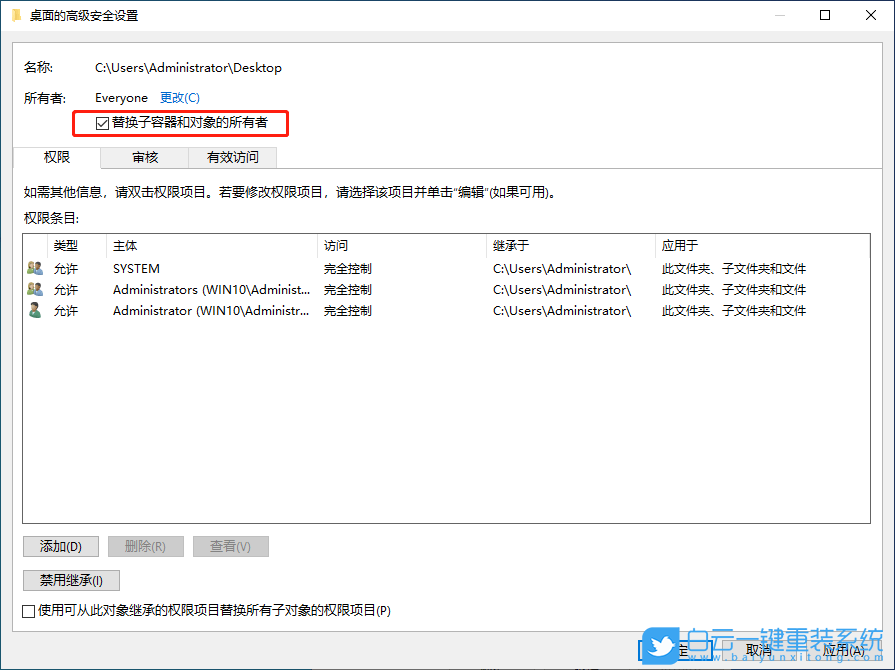Enable 使用可从此对象继承的权限项目替换所有子对象的权限项目
The image size is (895, 670).
coord(29,610)
